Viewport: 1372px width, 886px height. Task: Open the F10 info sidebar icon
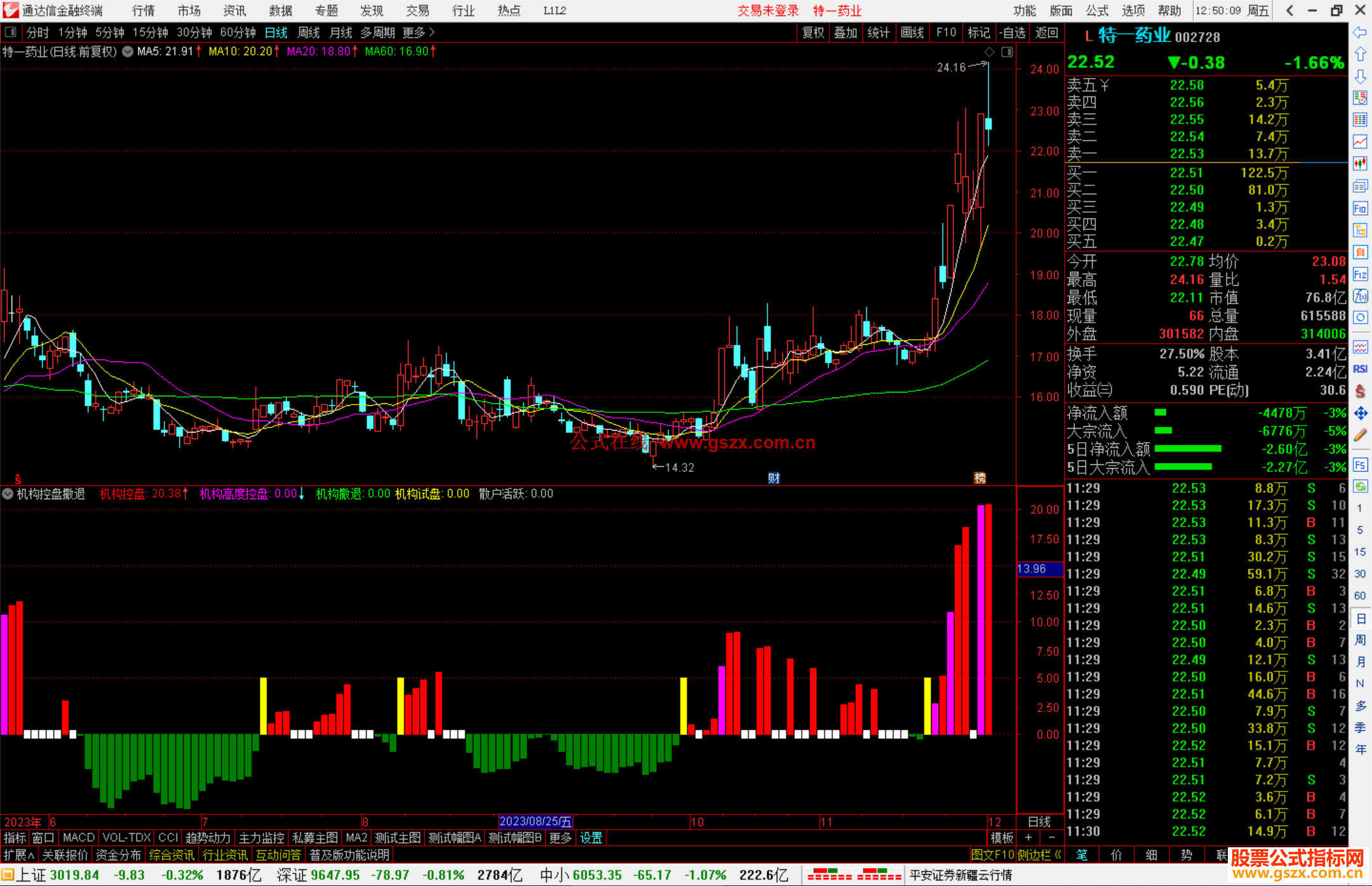[x=1360, y=208]
